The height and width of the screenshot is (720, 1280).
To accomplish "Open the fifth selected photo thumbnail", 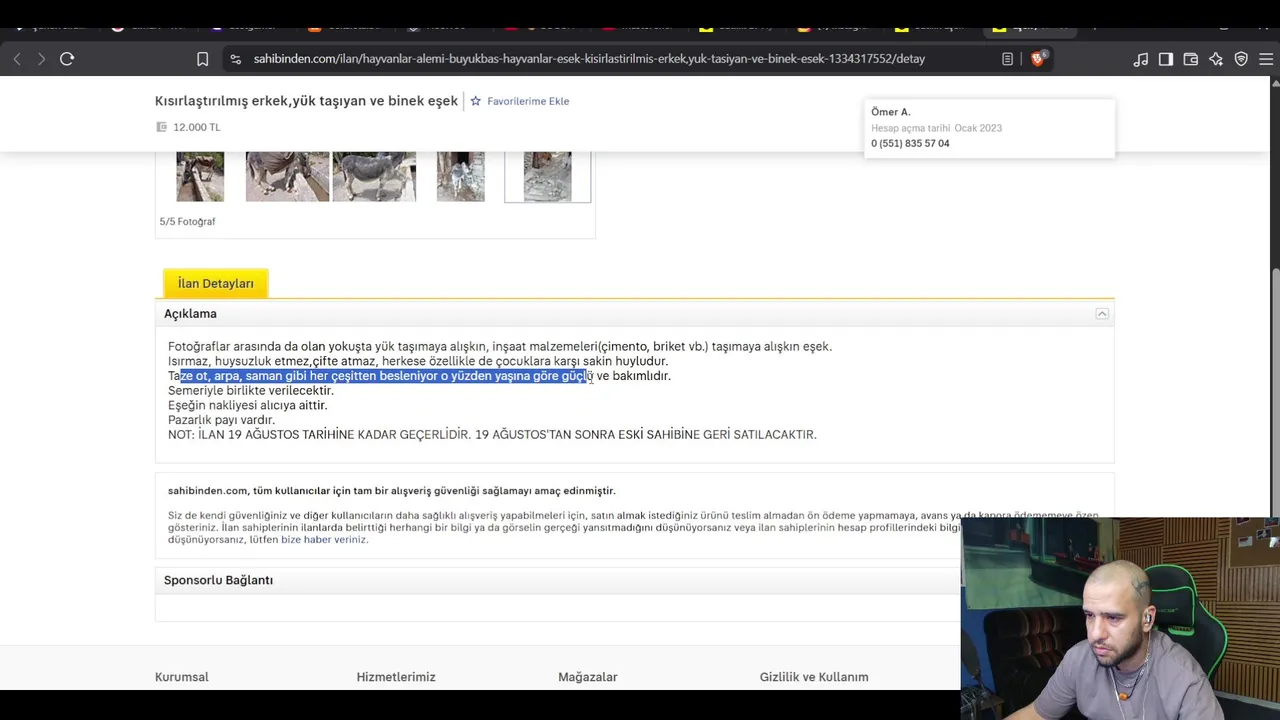I will pyautogui.click(x=548, y=177).
